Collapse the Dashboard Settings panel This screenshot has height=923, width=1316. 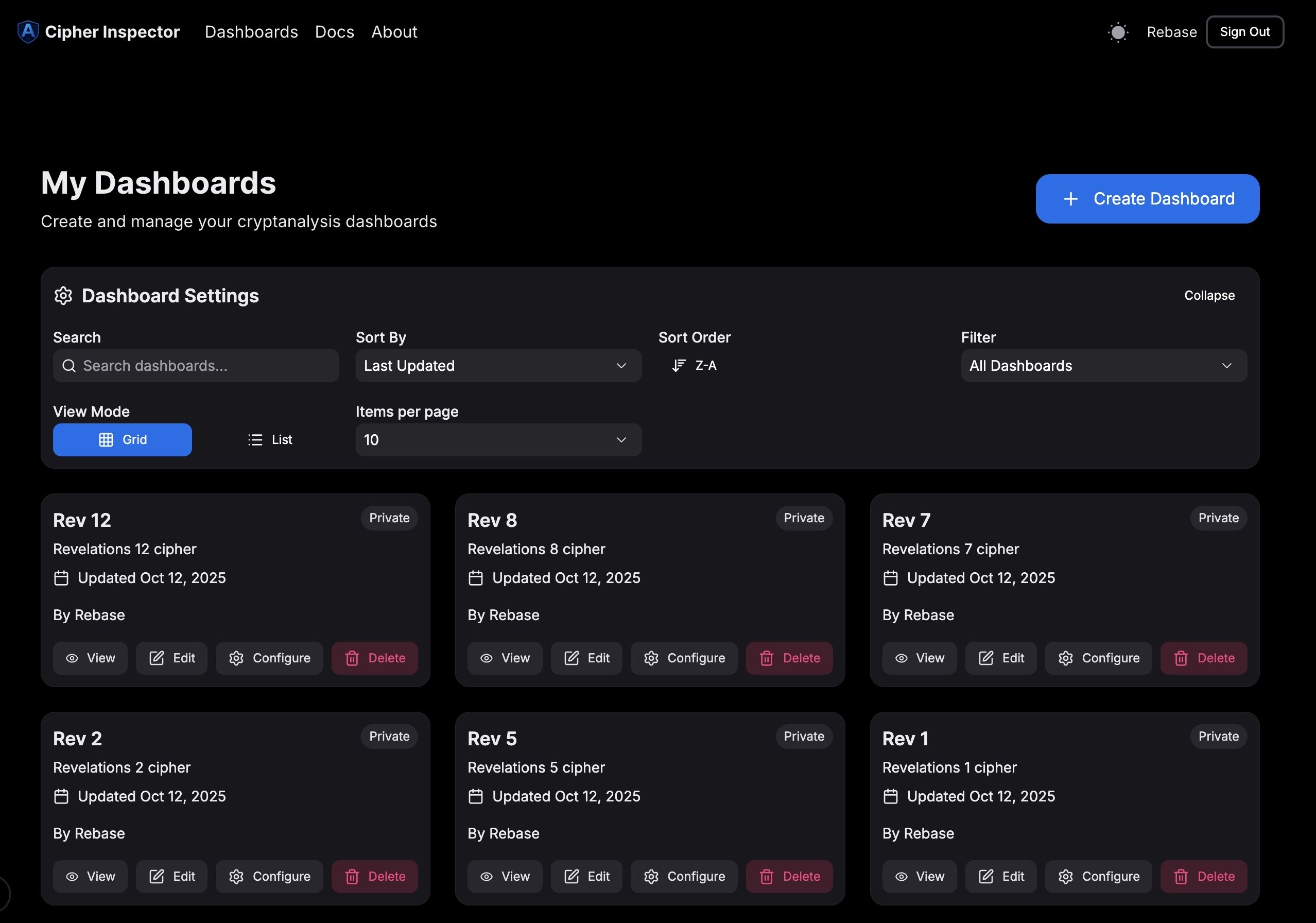[x=1209, y=296]
